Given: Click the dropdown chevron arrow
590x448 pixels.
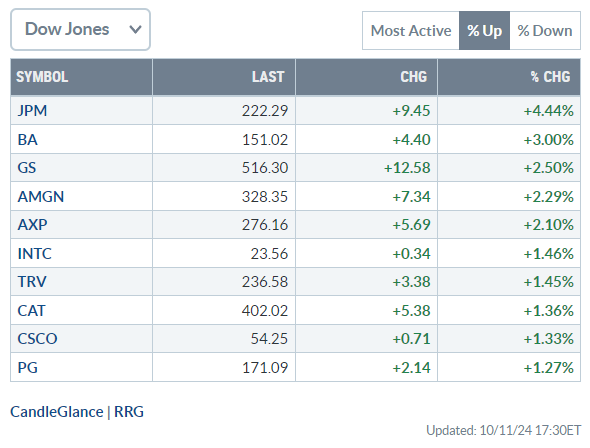Looking at the screenshot, I should click(x=135, y=30).
